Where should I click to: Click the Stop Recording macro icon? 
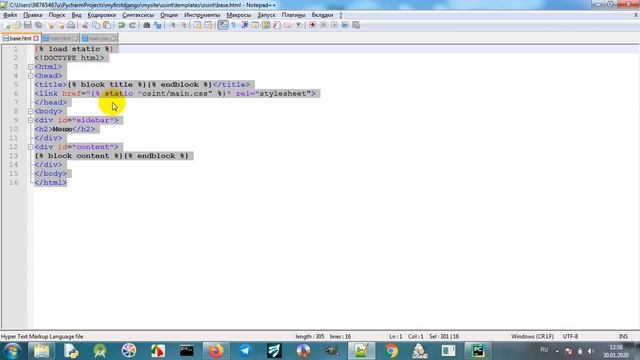323,25
